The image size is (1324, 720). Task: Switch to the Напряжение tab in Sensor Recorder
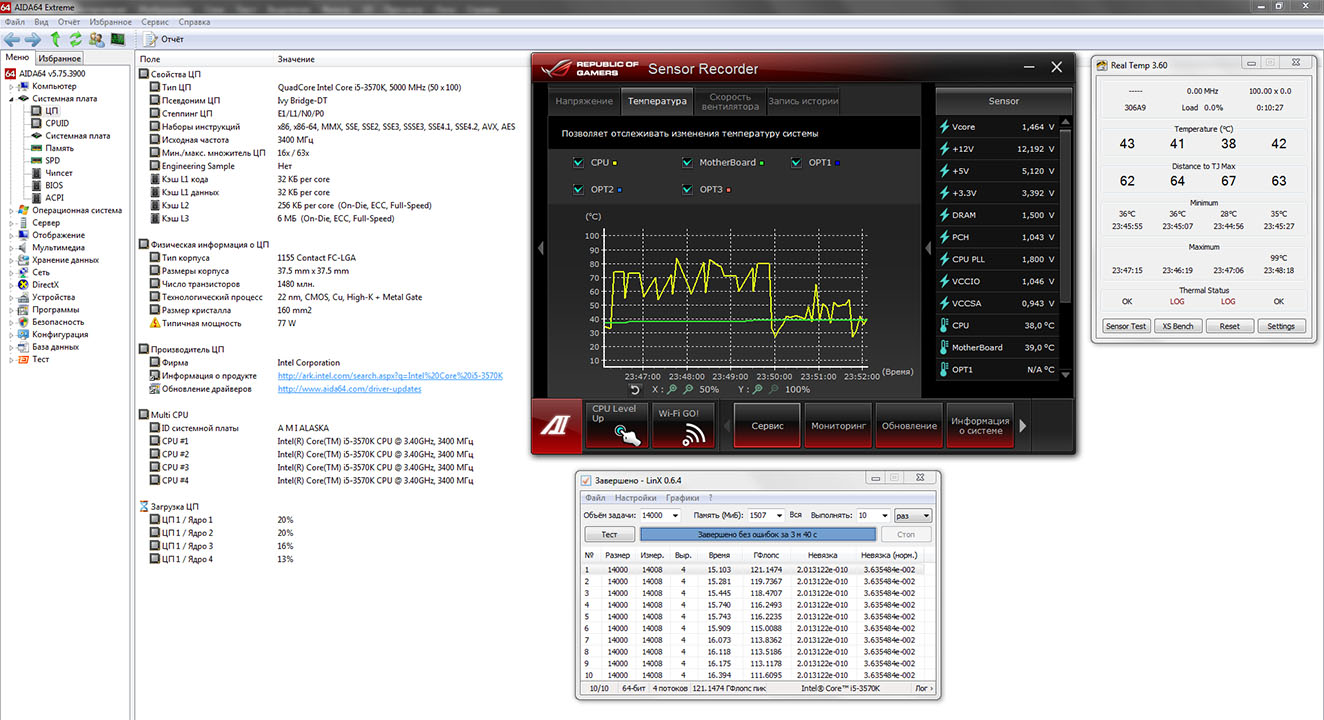[x=584, y=101]
